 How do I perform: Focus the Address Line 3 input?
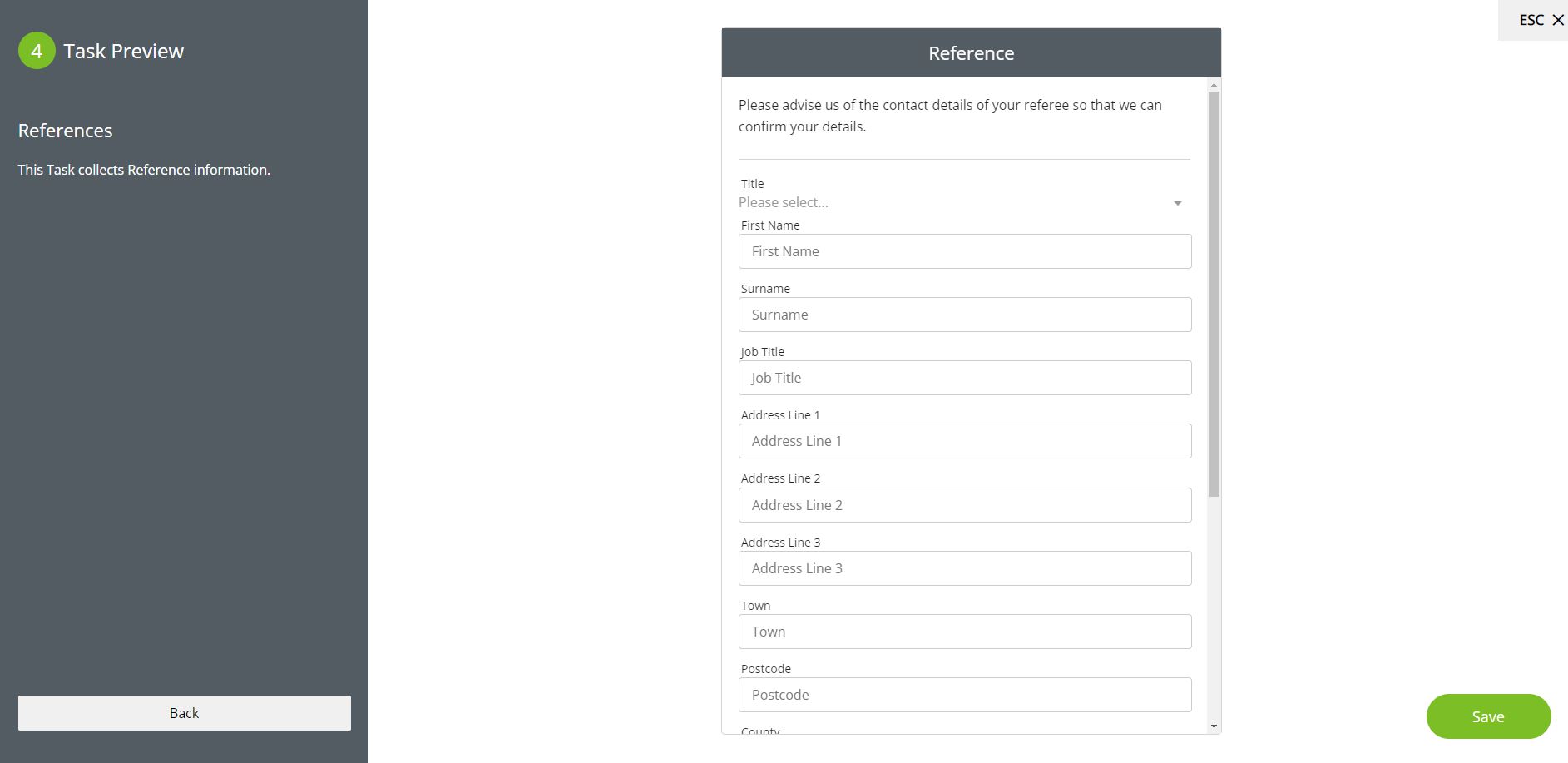click(x=964, y=568)
